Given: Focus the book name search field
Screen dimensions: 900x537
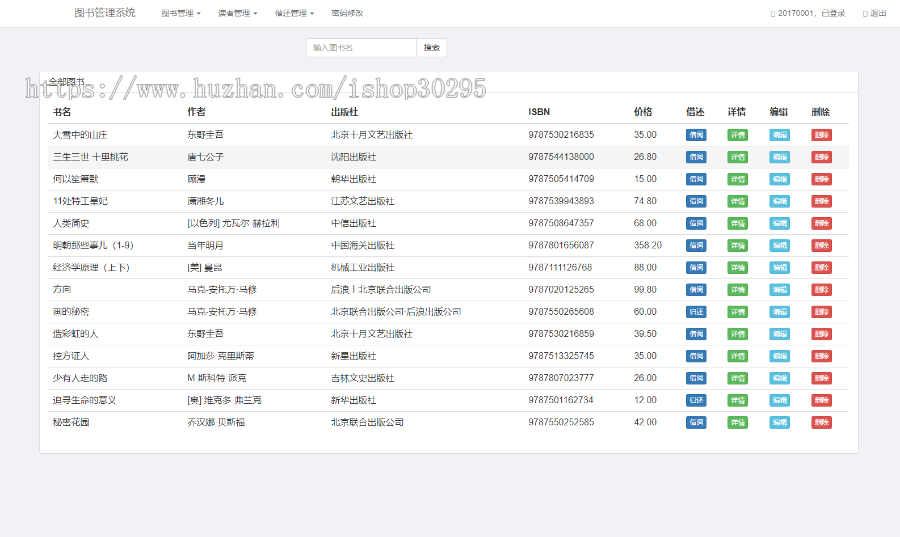Looking at the screenshot, I should coord(362,48).
